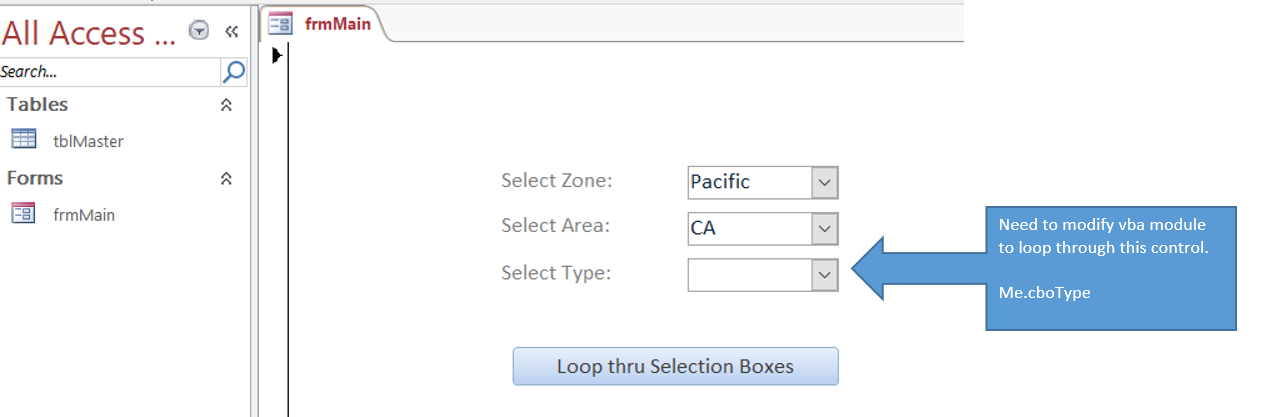Collapse the Tables group
The height and width of the screenshot is (417, 1266).
pyautogui.click(x=226, y=105)
